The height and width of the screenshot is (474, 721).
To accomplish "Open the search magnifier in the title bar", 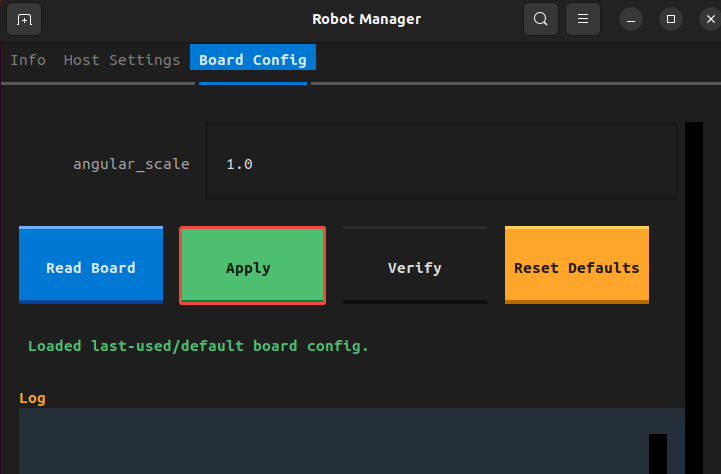I will pos(541,19).
